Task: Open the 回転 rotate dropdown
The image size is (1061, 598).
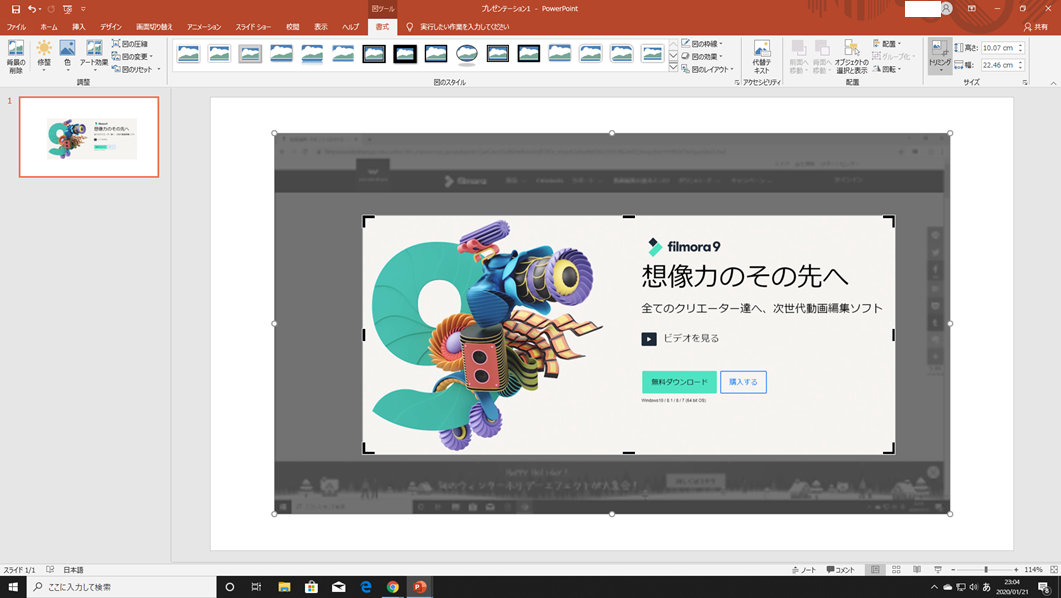Action: tap(886, 69)
